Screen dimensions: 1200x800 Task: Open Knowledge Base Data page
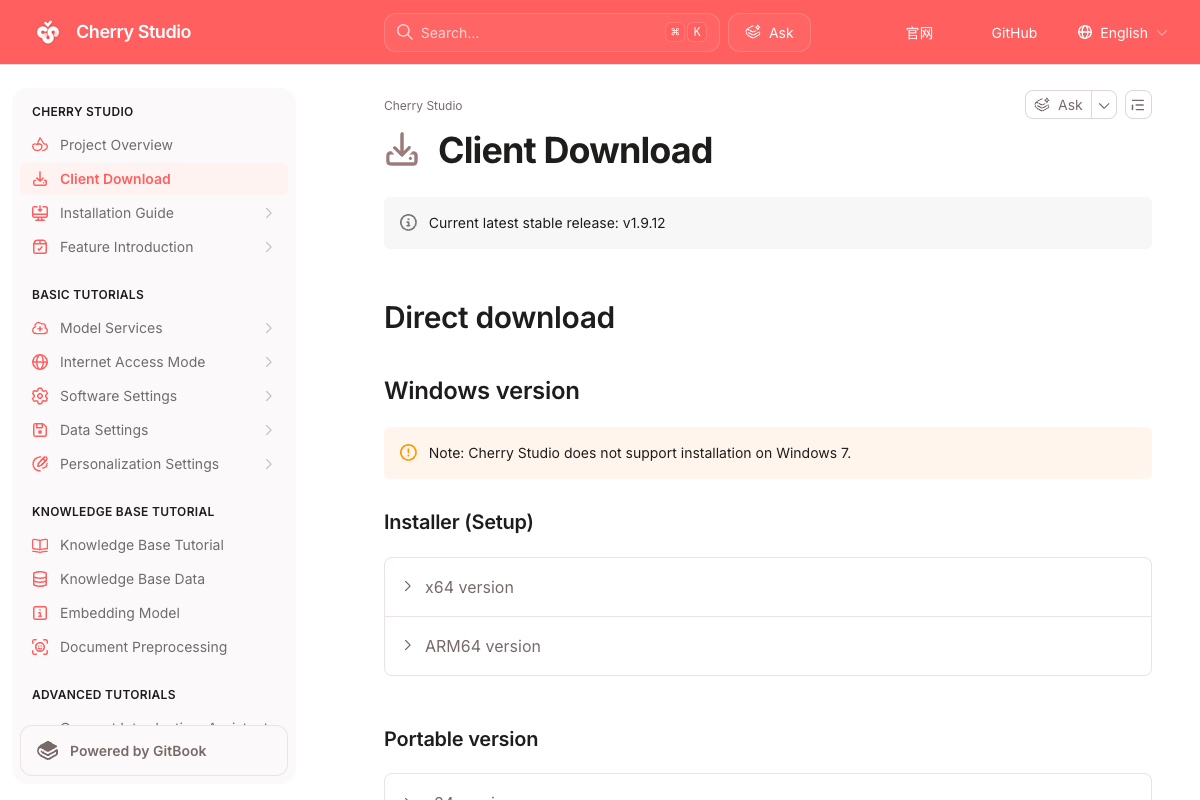point(154,579)
